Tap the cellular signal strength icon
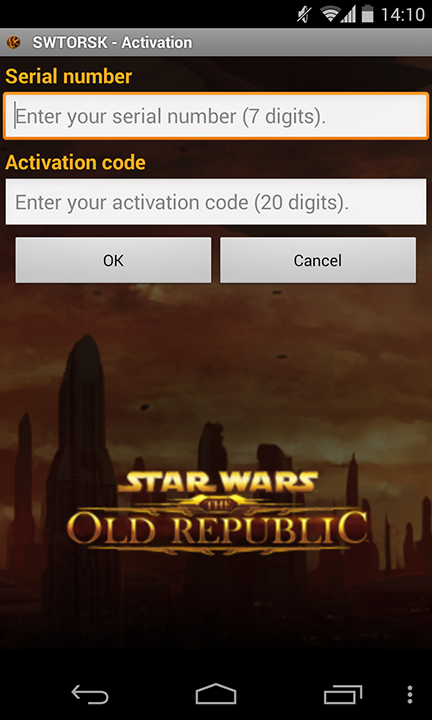The image size is (432, 720). pos(348,15)
